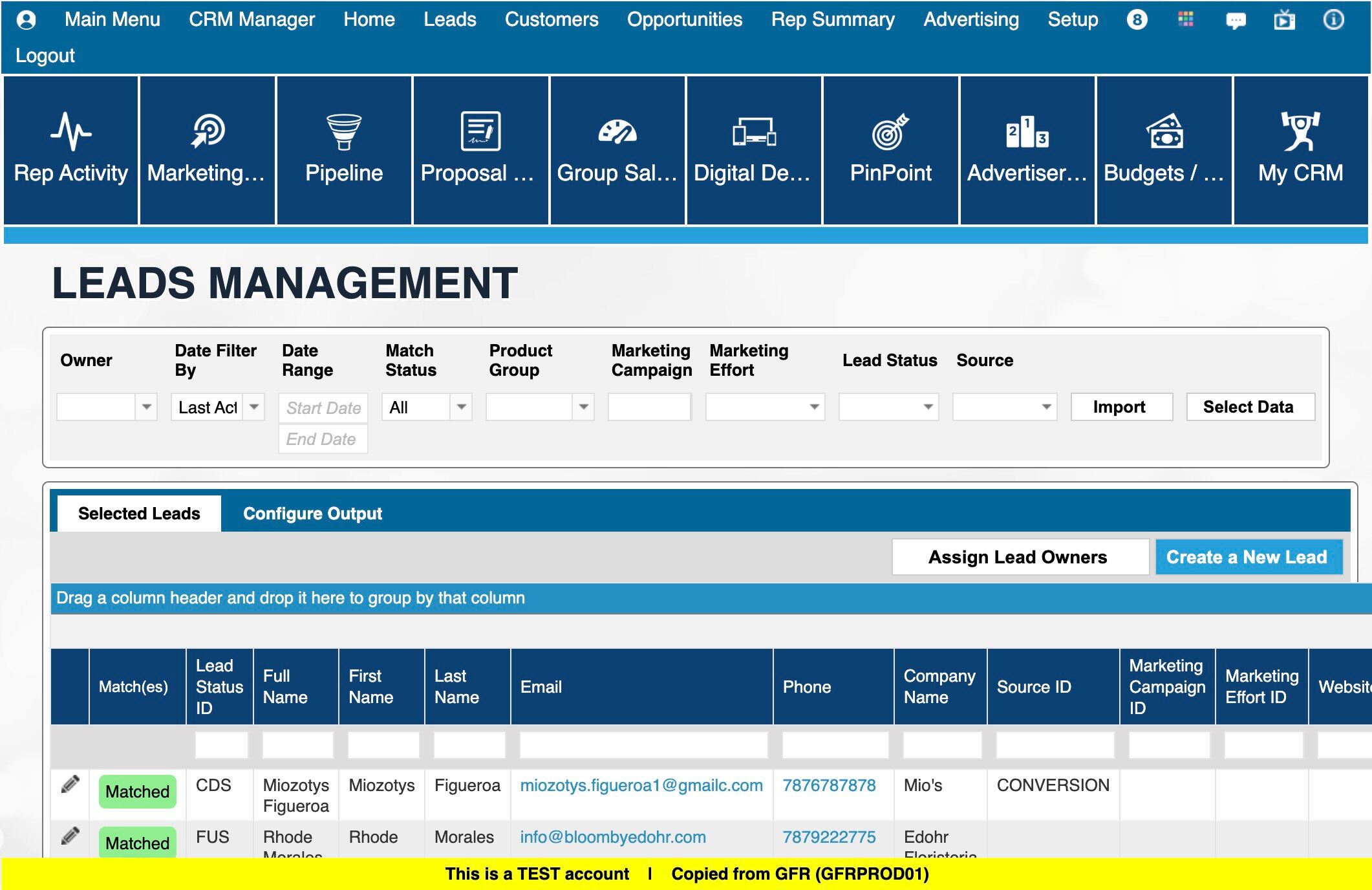This screenshot has width=1372, height=890.
Task: Switch to Configure Output tab
Action: (312, 514)
